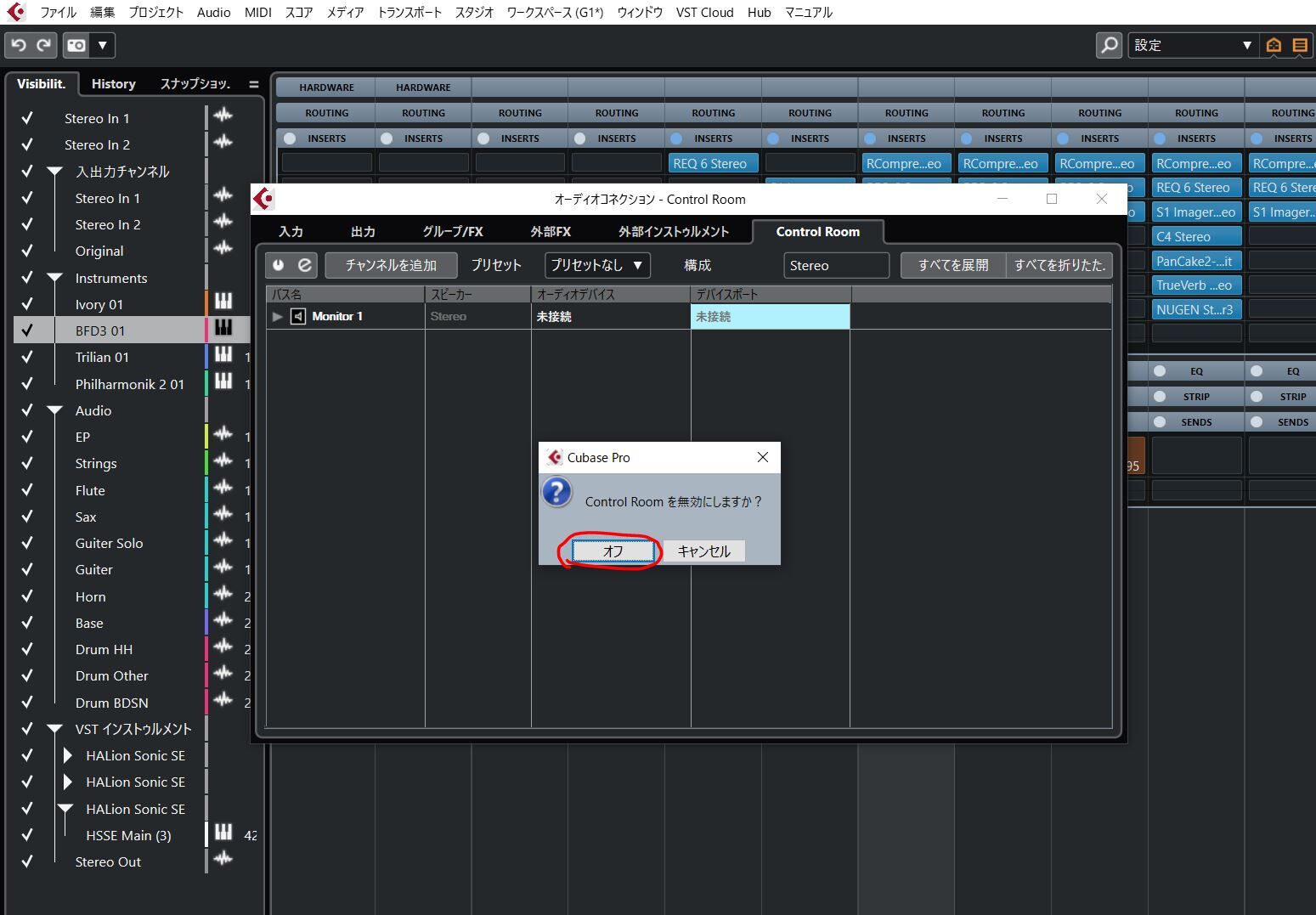Click the color strip beside Drum Other

point(206,675)
